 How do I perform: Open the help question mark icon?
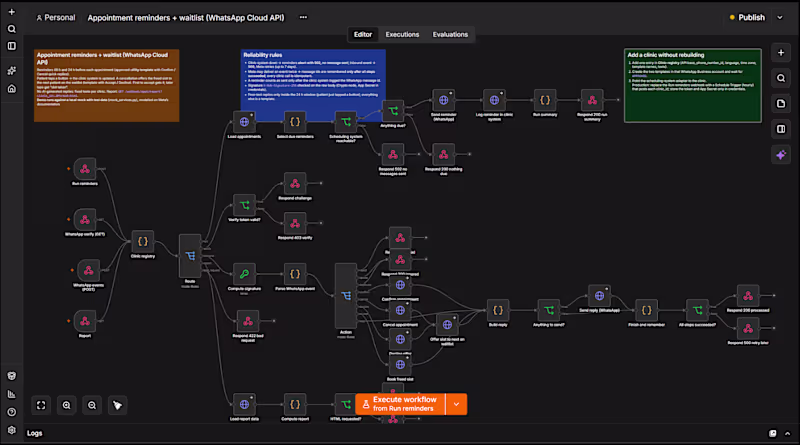[12, 412]
